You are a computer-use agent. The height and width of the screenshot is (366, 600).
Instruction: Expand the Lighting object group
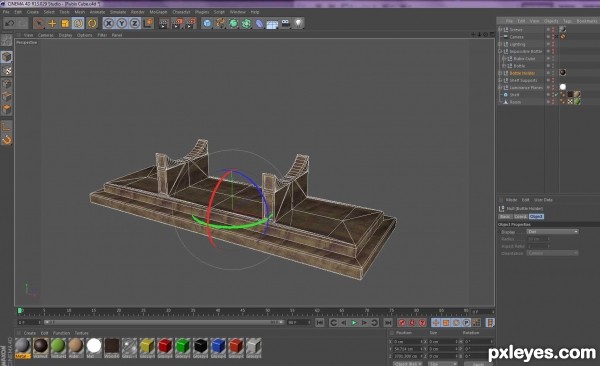(x=500, y=44)
